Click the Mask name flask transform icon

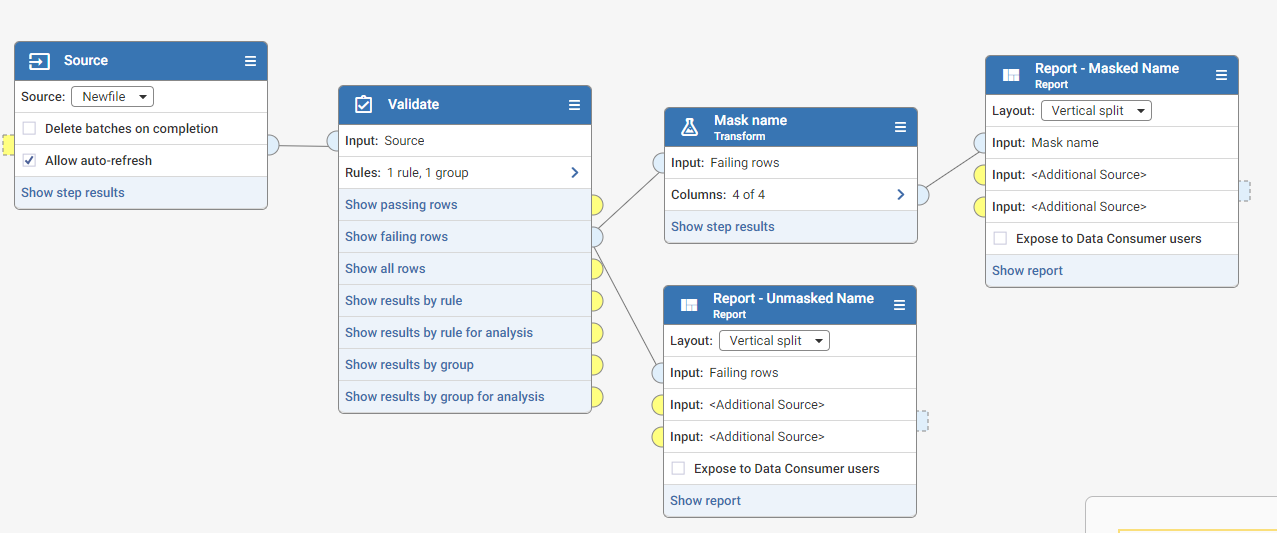pyautogui.click(x=689, y=127)
